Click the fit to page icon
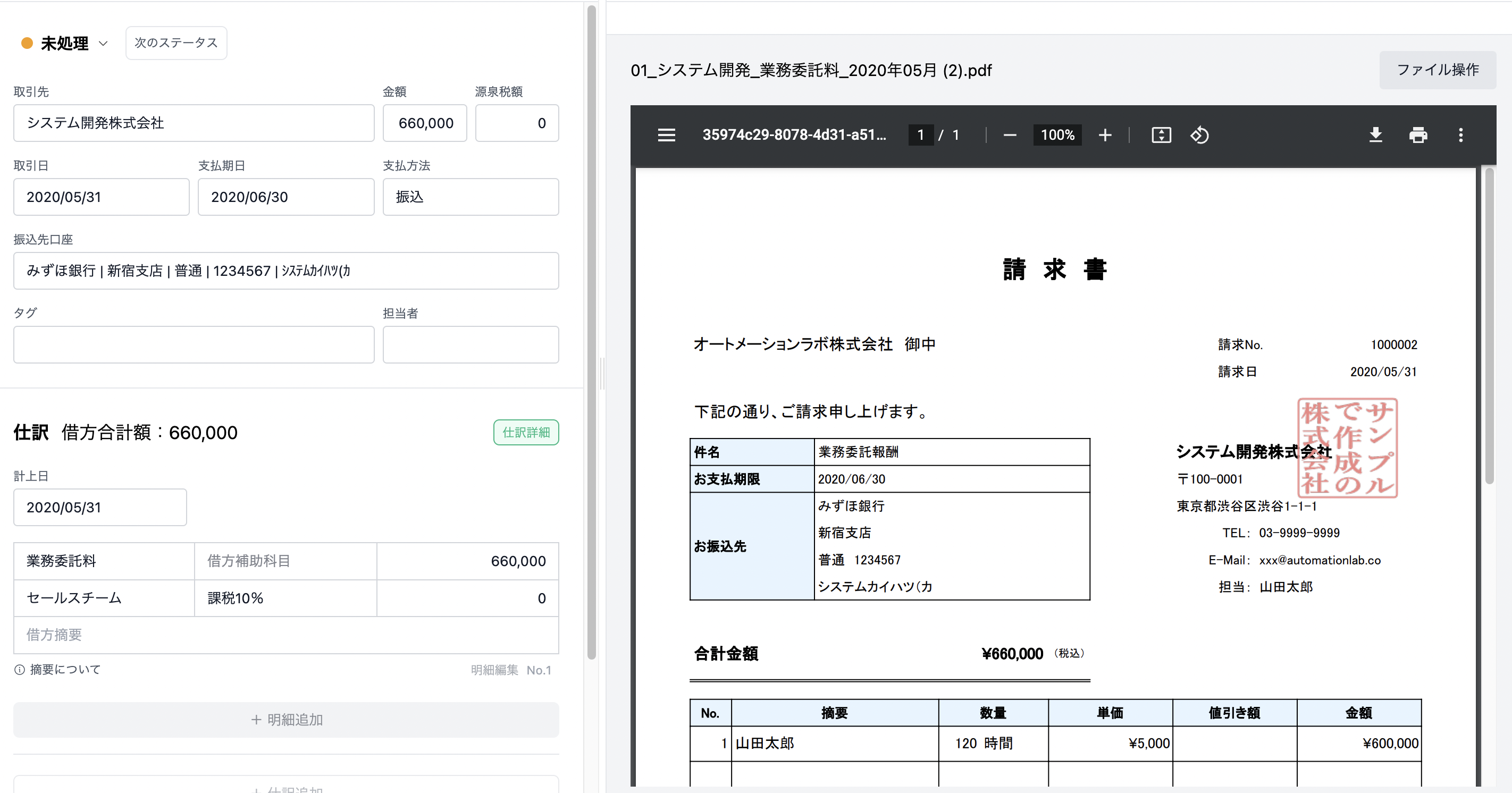1512x793 pixels. (x=1161, y=135)
